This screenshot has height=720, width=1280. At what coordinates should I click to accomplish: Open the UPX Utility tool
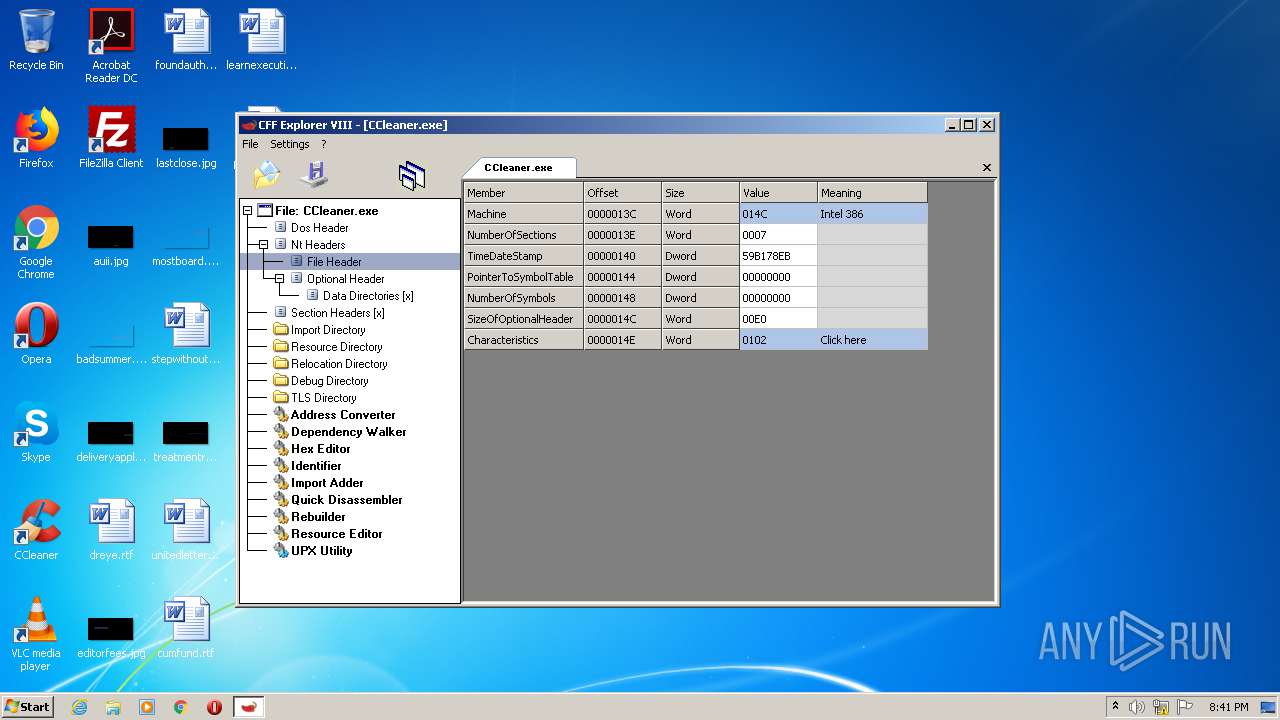click(x=321, y=551)
